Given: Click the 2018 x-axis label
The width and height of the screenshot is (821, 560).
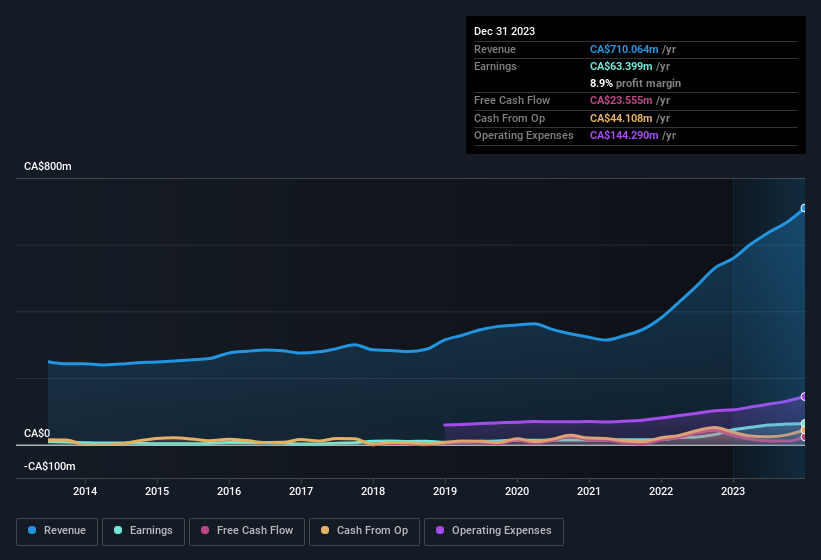Looking at the screenshot, I should (x=373, y=491).
